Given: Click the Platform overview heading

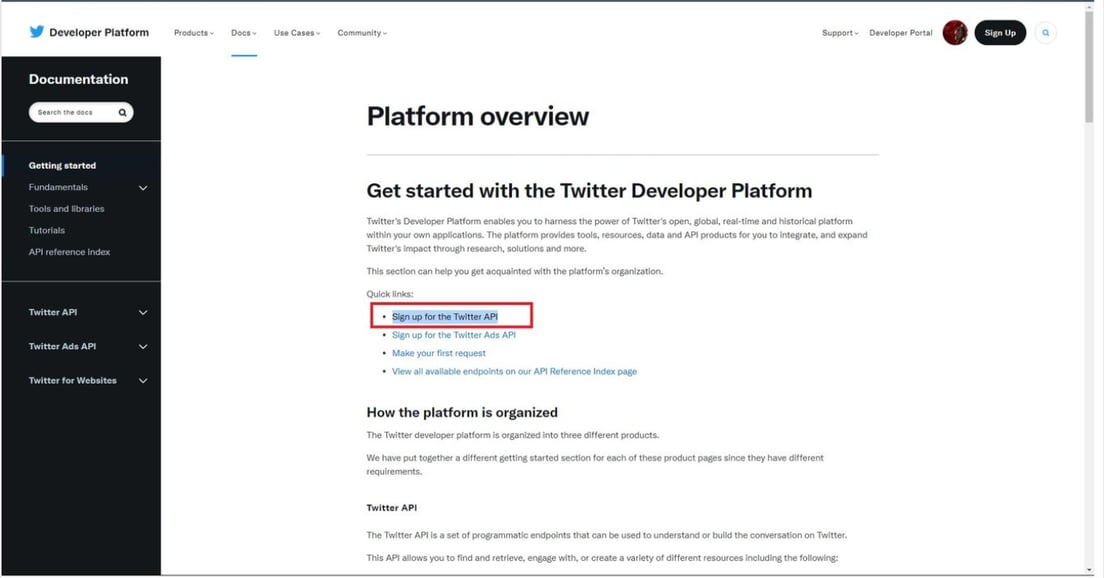Looking at the screenshot, I should [478, 117].
